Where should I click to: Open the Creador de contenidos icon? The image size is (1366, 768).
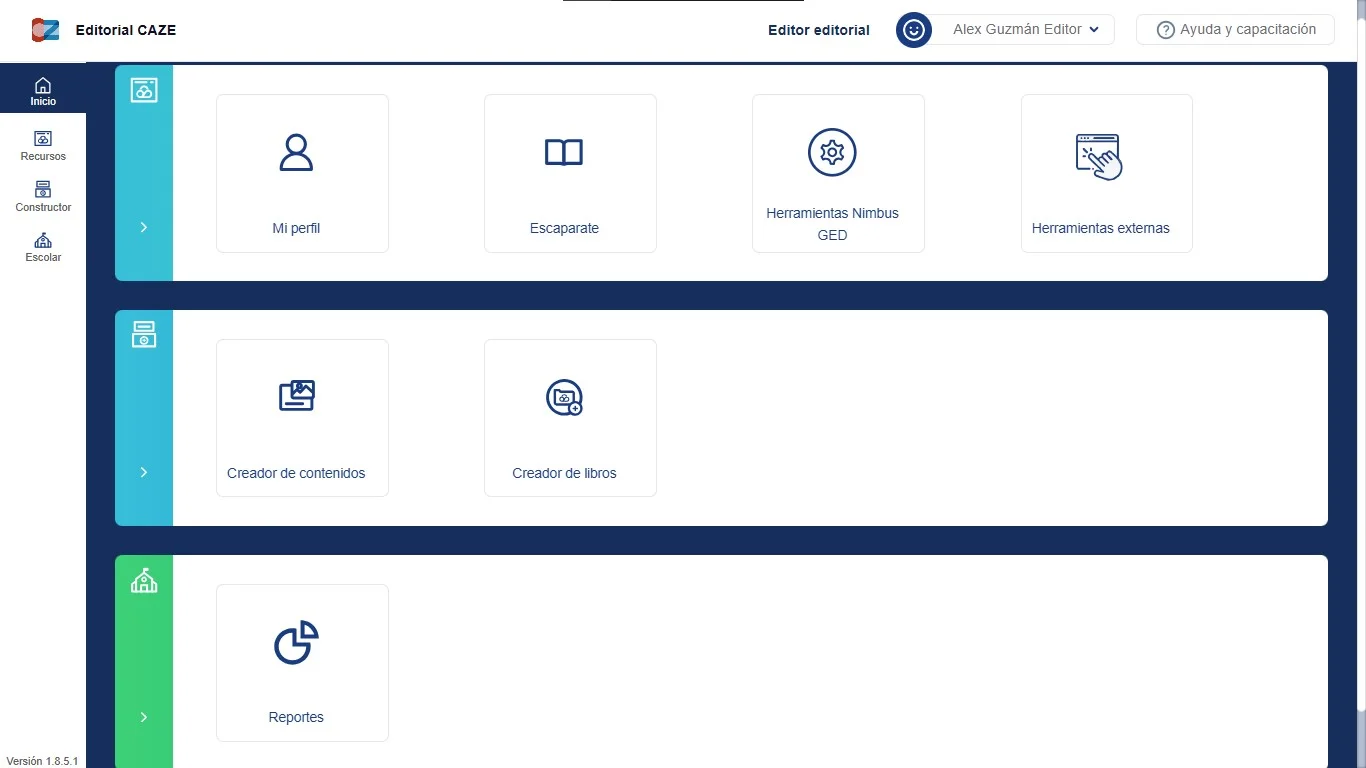coord(296,397)
